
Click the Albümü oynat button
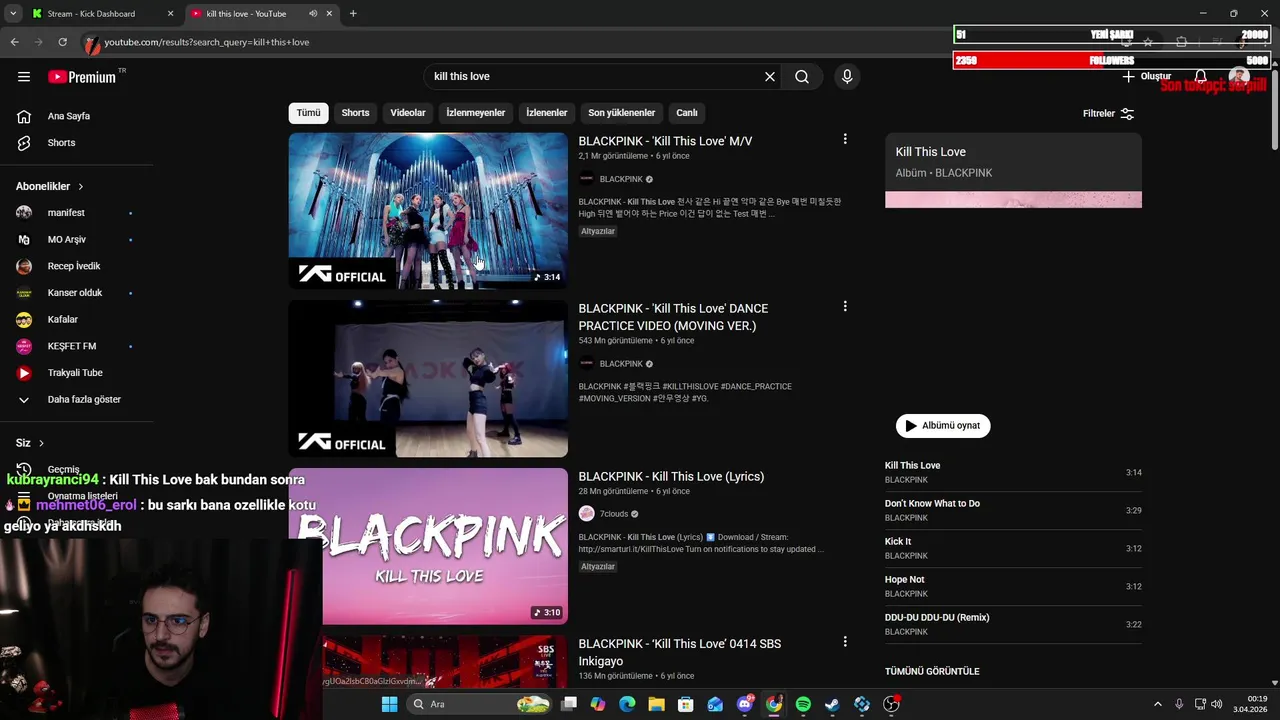[x=943, y=426]
